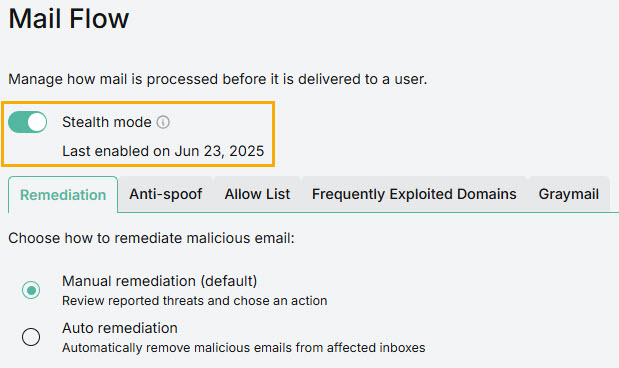Click the Manual remediation (default) label
The width and height of the screenshot is (619, 368).
pyautogui.click(x=159, y=281)
